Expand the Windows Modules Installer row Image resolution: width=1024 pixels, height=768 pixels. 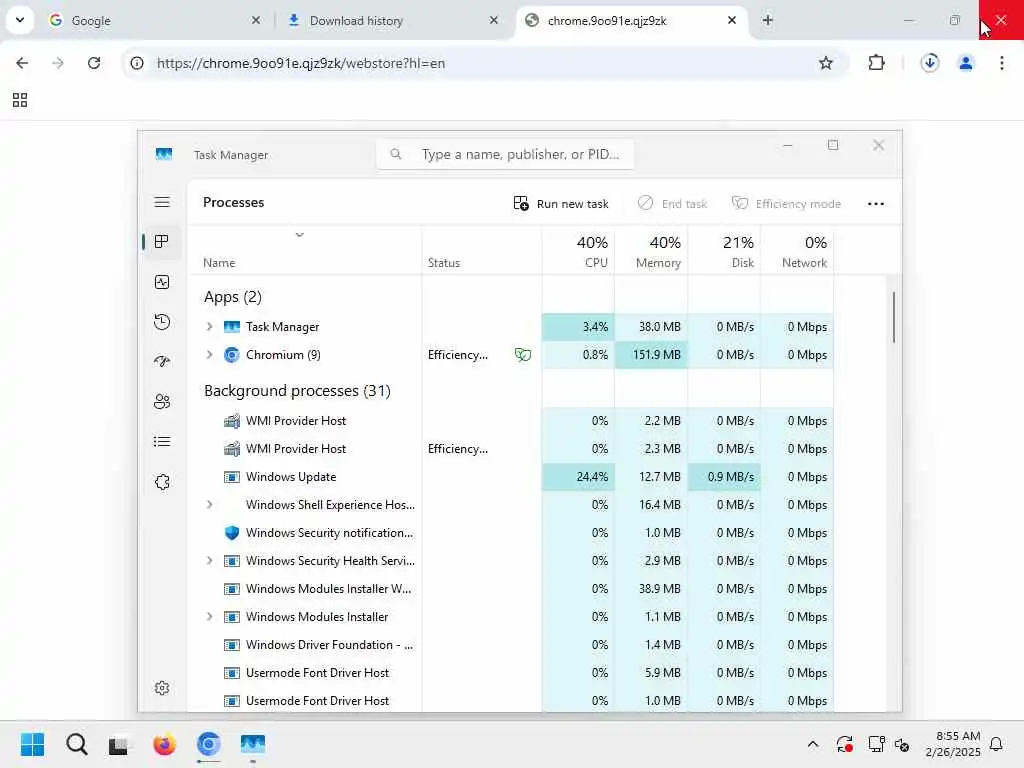coord(210,617)
